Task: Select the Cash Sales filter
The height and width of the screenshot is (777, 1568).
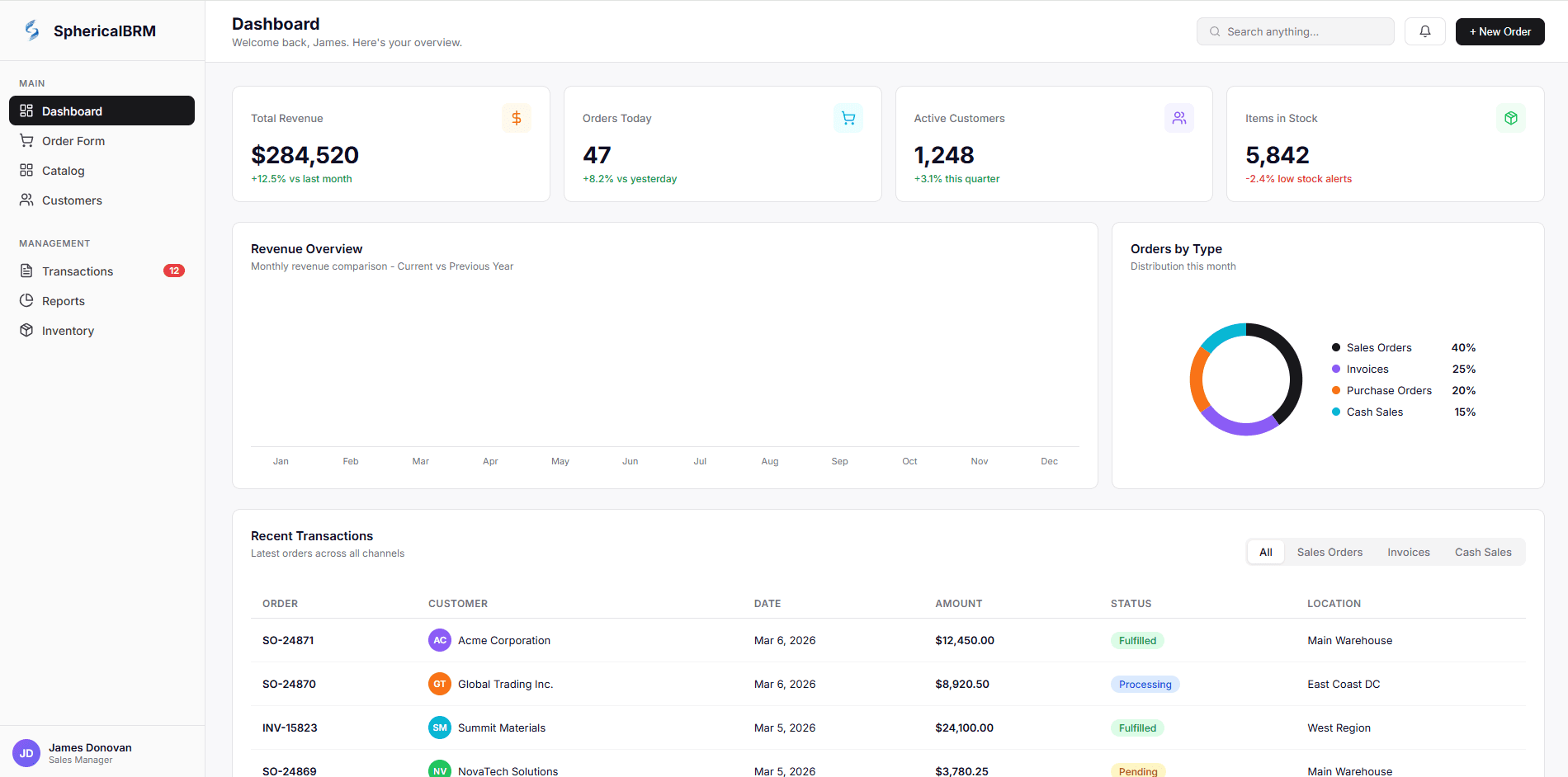Action: (1483, 552)
